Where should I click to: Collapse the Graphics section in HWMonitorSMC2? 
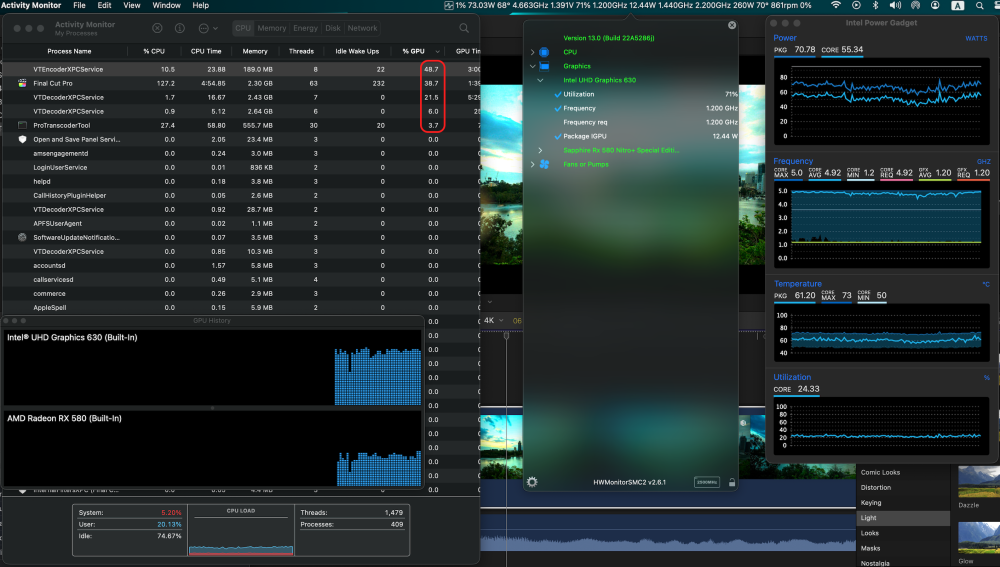pyautogui.click(x=533, y=66)
